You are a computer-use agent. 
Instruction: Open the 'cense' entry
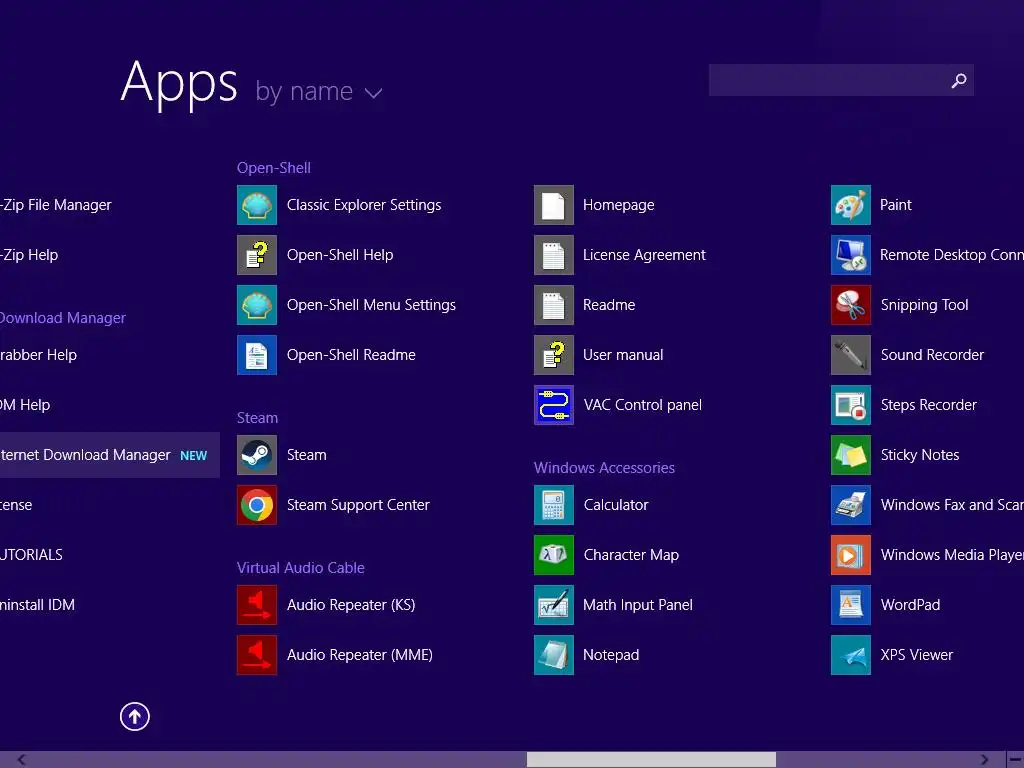point(16,505)
